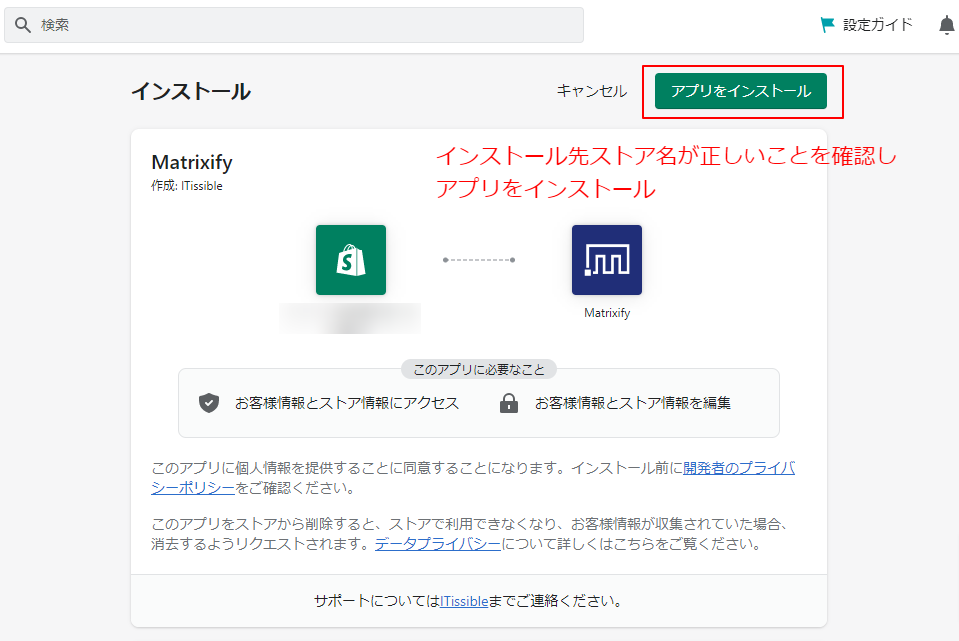Click the 作成: ITissible author text
The width and height of the screenshot is (959, 641).
pos(187,186)
